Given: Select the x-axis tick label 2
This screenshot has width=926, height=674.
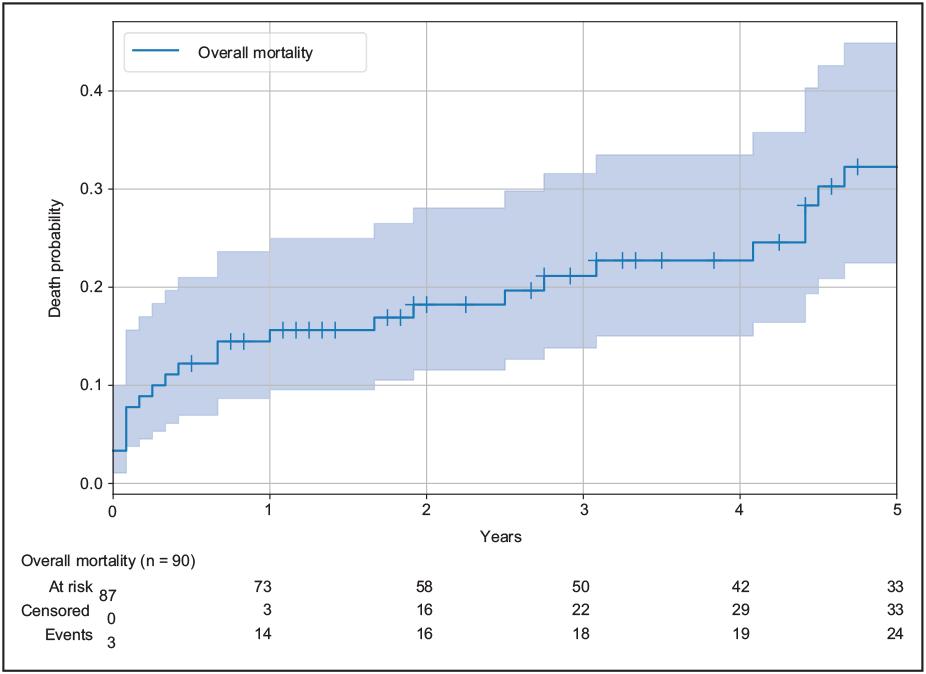Looking at the screenshot, I should 426,510.
